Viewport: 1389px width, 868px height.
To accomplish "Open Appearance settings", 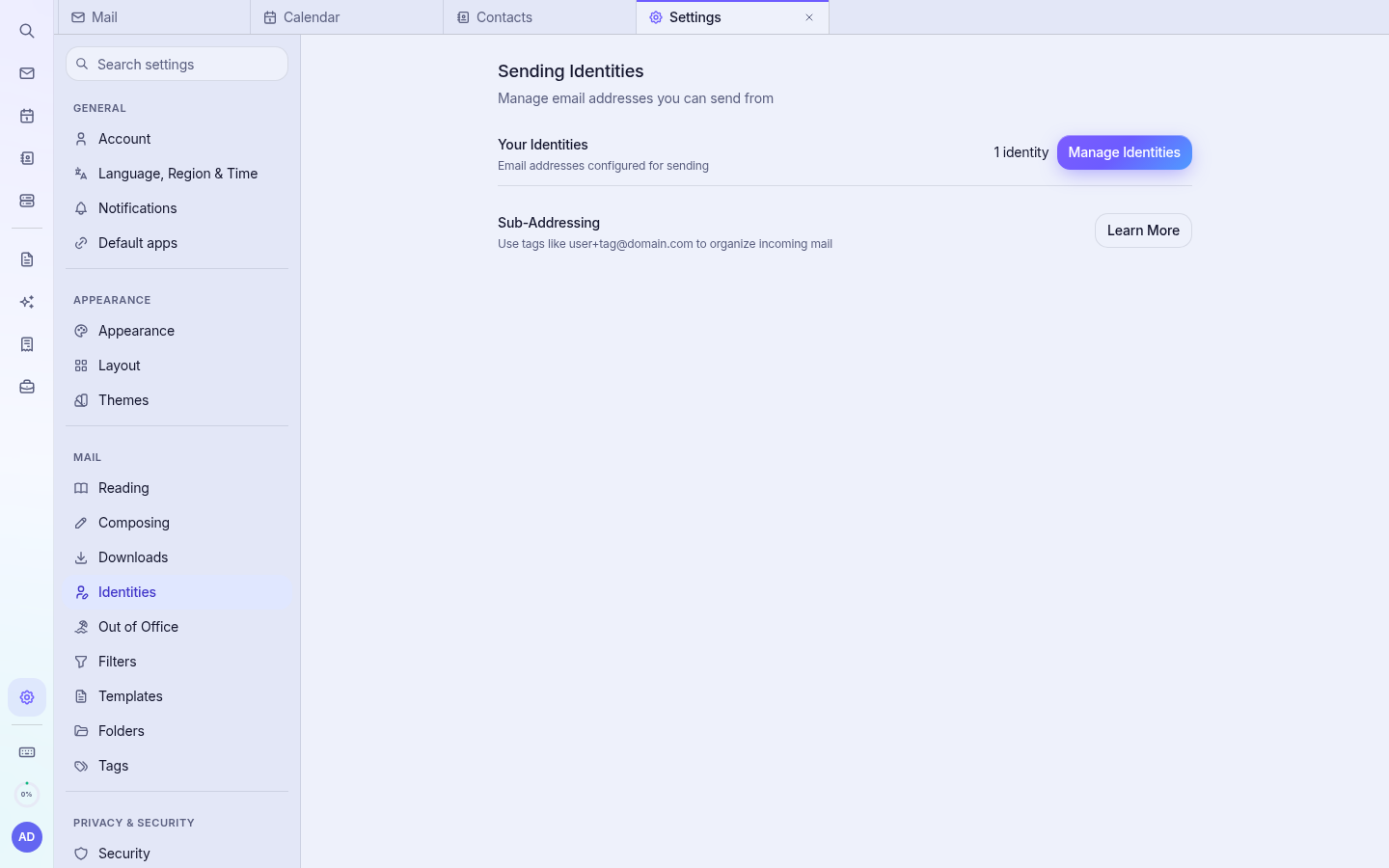I will coord(177,331).
